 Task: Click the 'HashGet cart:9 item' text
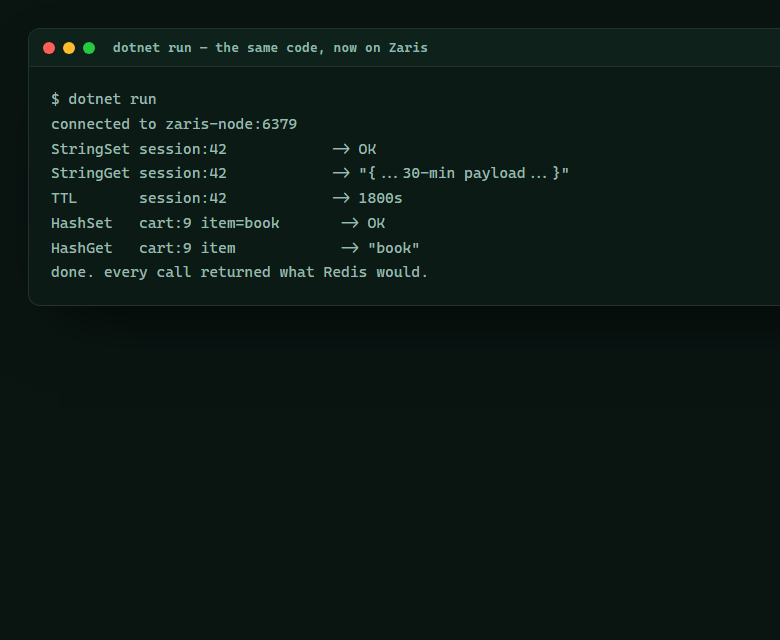(x=143, y=248)
